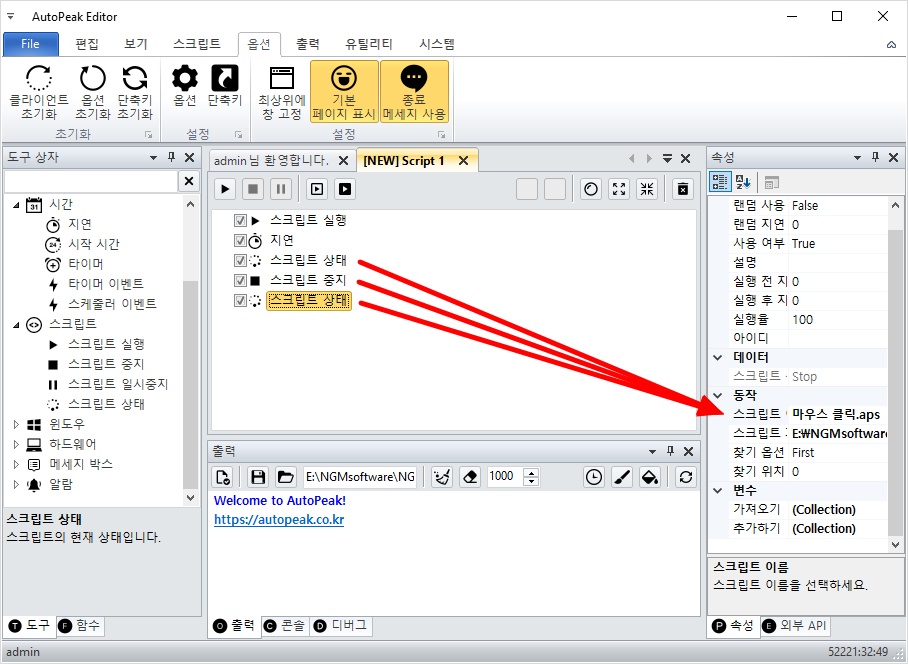Switch to the 외부 API tab

794,626
